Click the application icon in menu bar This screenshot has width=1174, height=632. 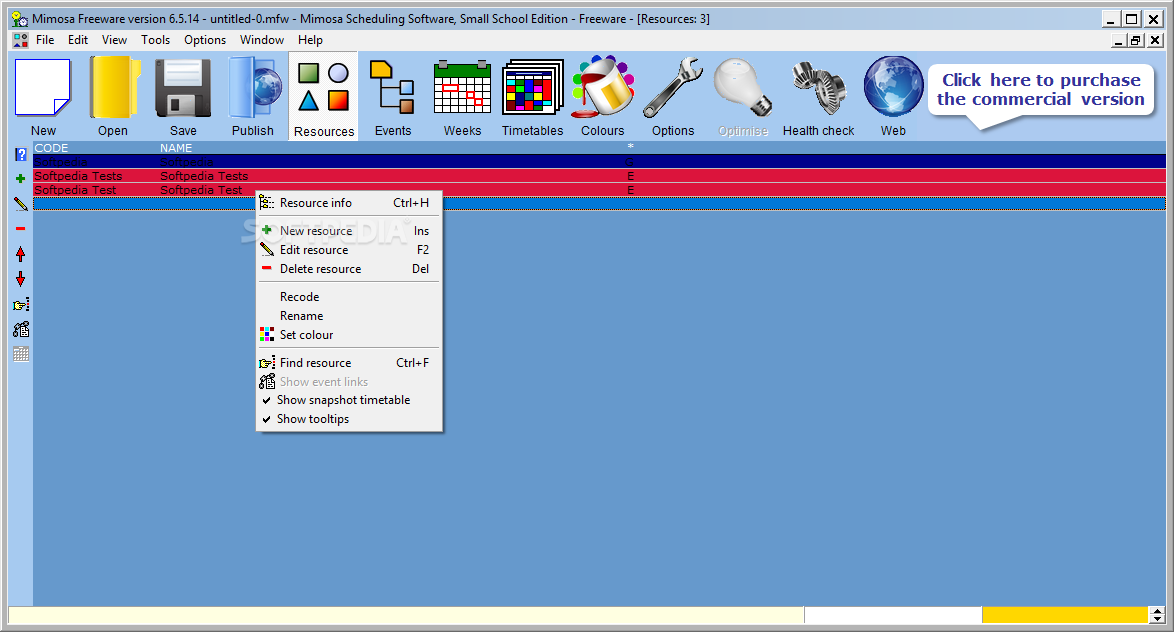20,40
